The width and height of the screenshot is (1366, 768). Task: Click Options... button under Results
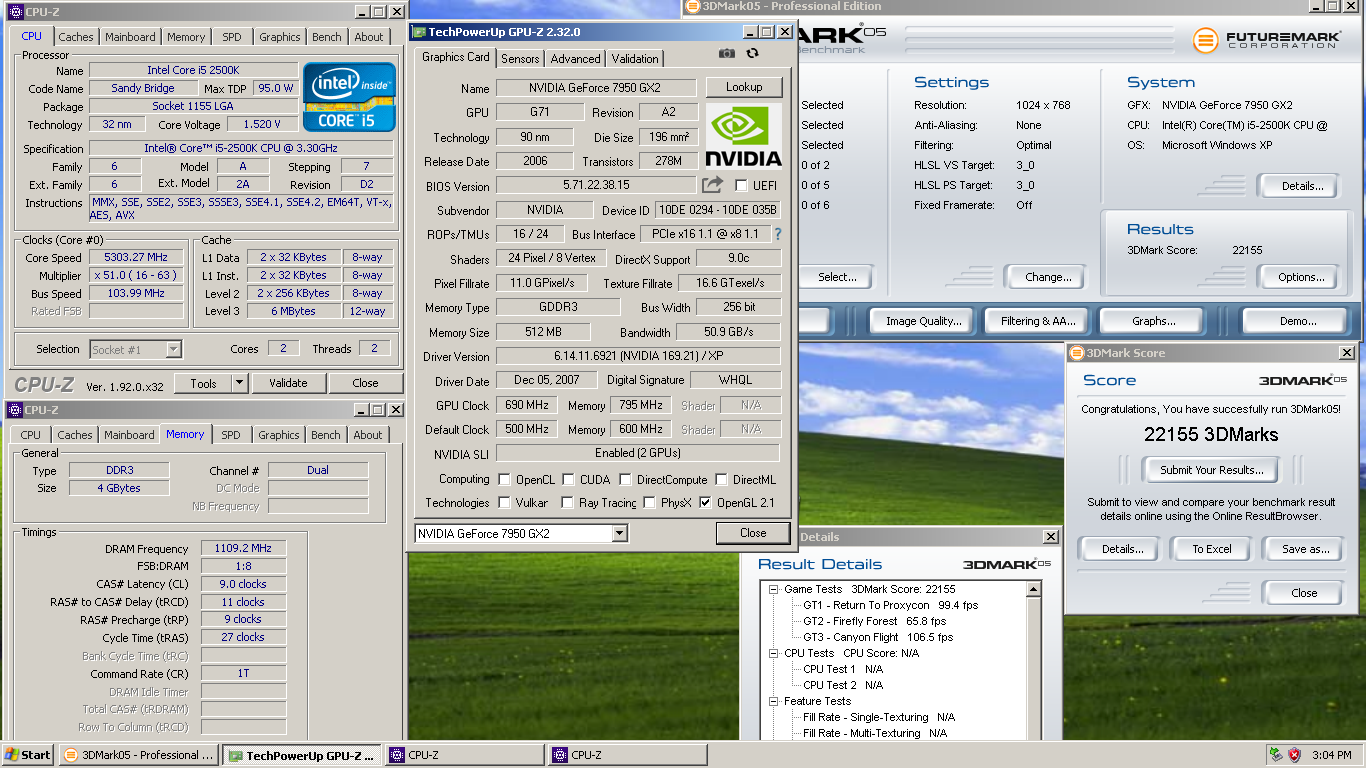pyautogui.click(x=1301, y=277)
